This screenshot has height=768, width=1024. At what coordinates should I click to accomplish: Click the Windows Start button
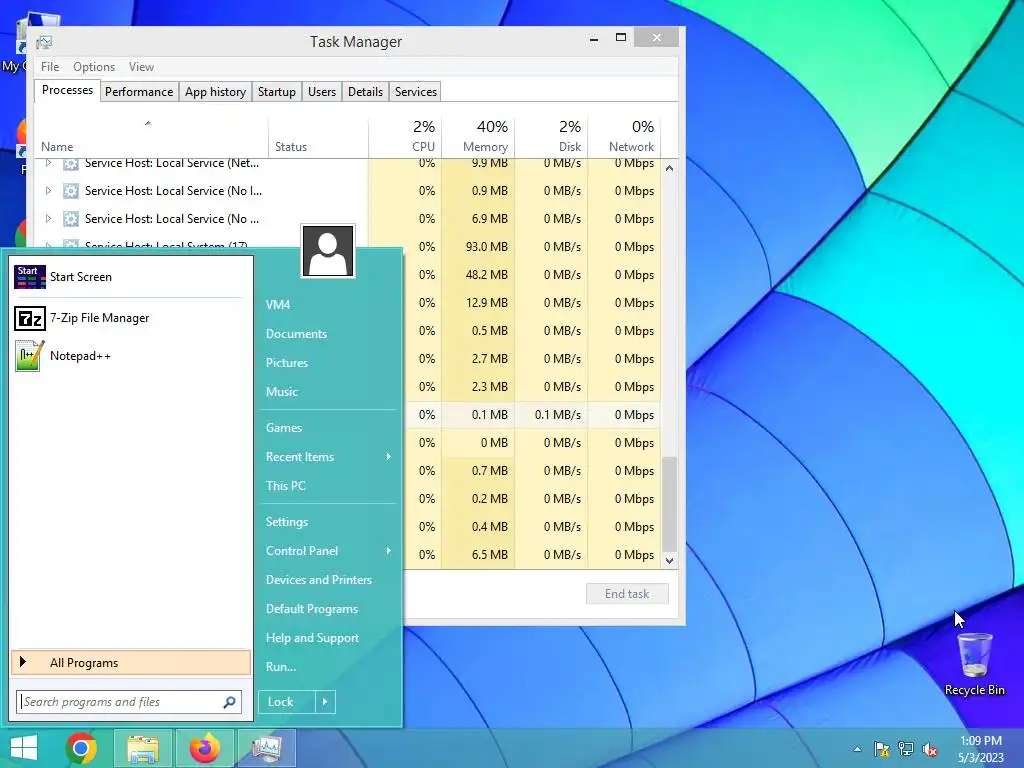click(x=24, y=748)
